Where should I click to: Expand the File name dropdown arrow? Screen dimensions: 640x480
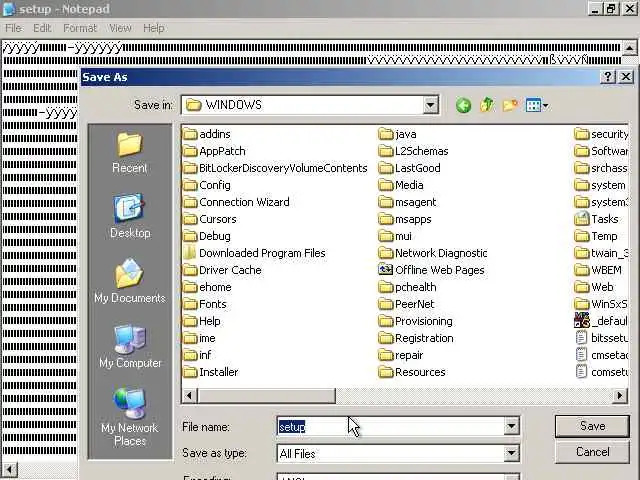tap(511, 427)
